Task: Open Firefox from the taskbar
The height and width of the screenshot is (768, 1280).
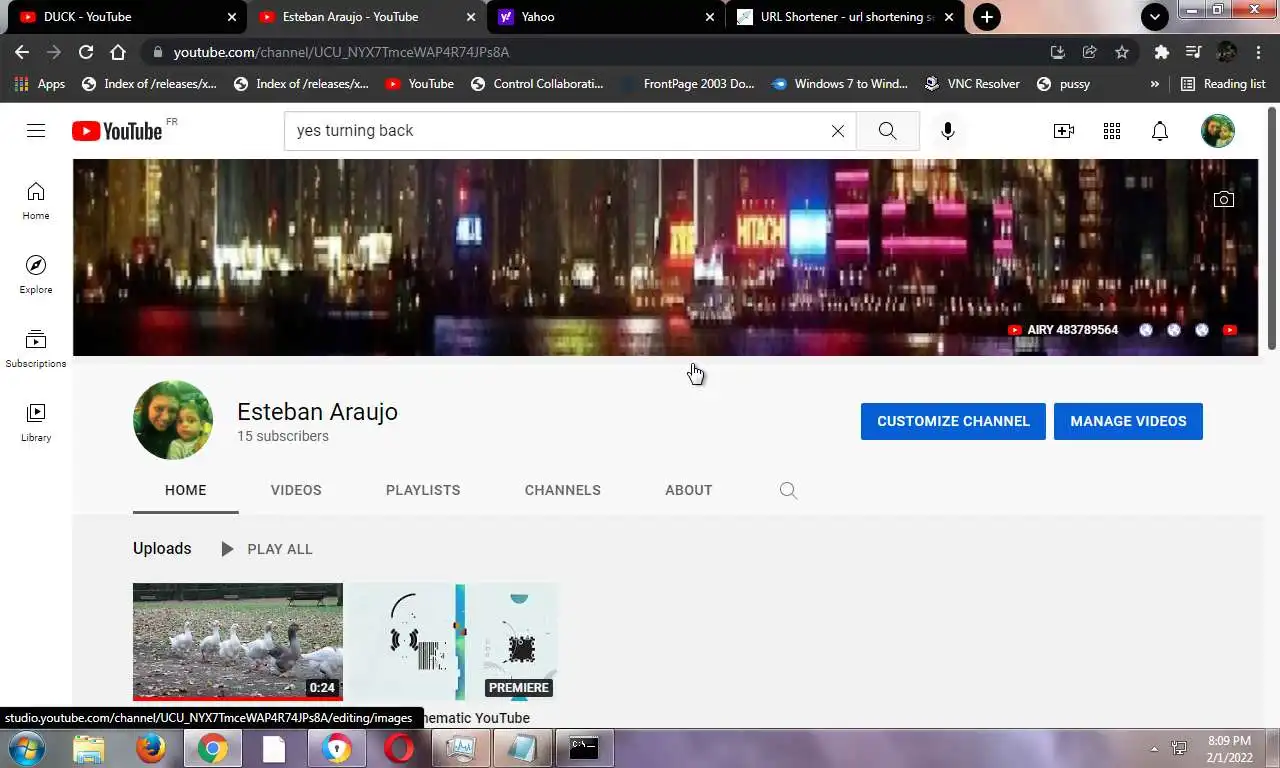Action: (x=151, y=748)
